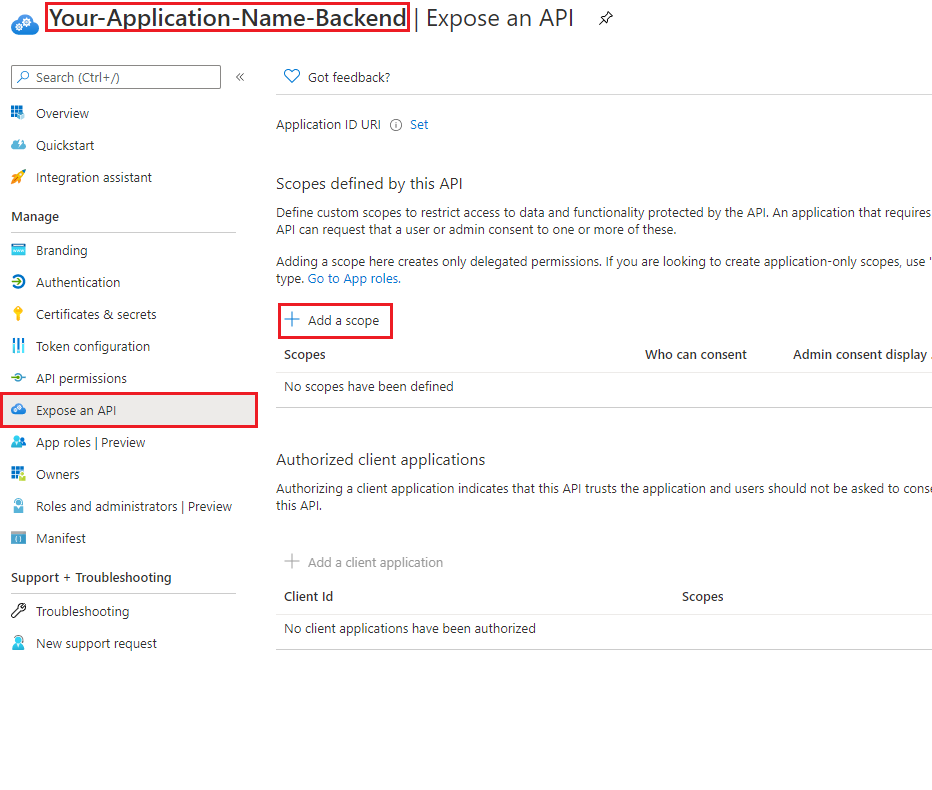
Task: Open Authentication settings
Action: tap(78, 283)
